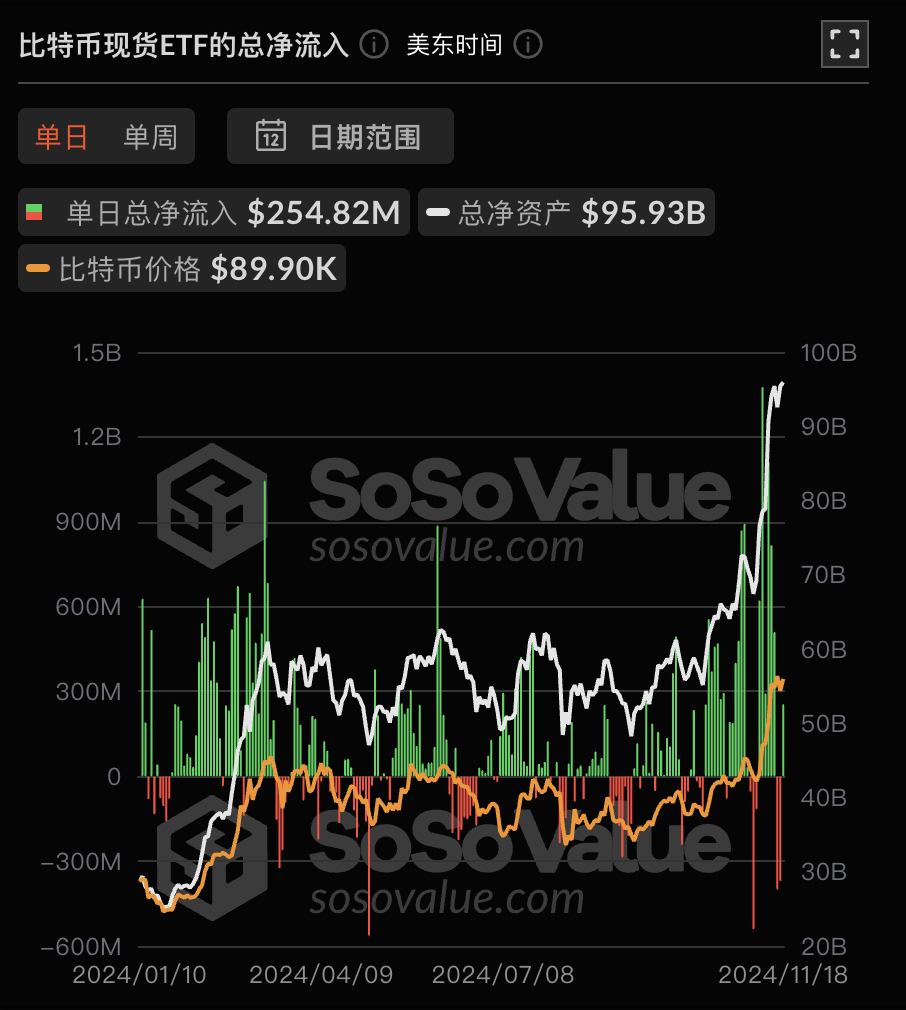
Task: Click the 300M left axis label
Action: (88, 692)
